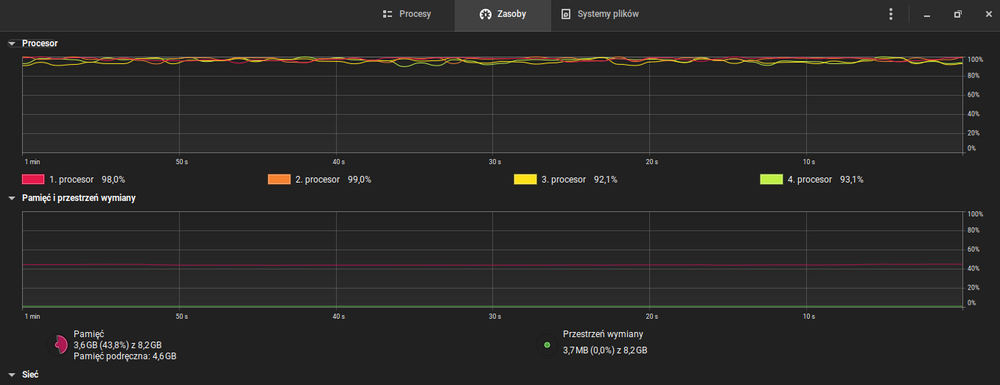This screenshot has height=385, width=1000.
Task: Select the Zasoby tab
Action: [x=503, y=15]
